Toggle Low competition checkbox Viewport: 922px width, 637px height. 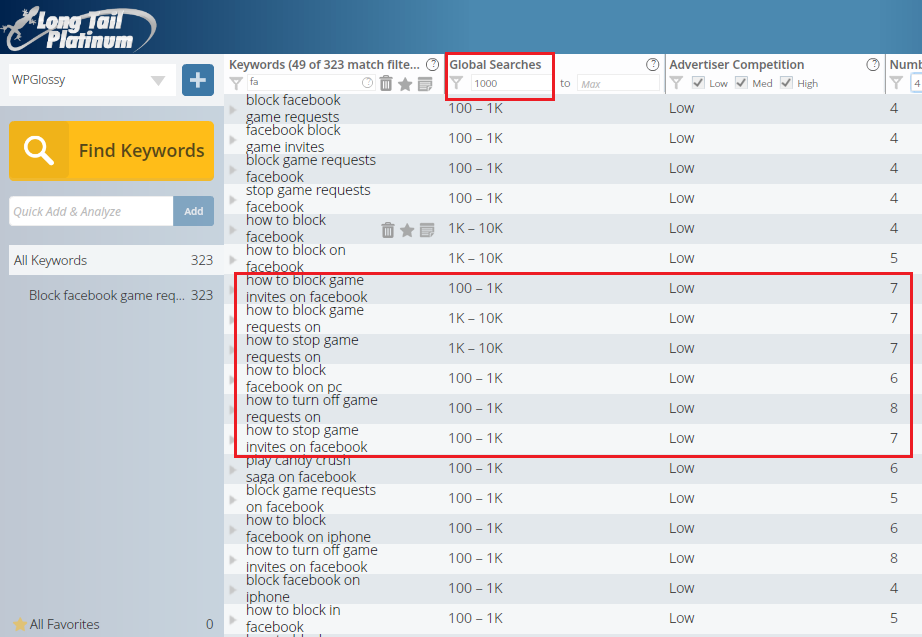(x=698, y=82)
